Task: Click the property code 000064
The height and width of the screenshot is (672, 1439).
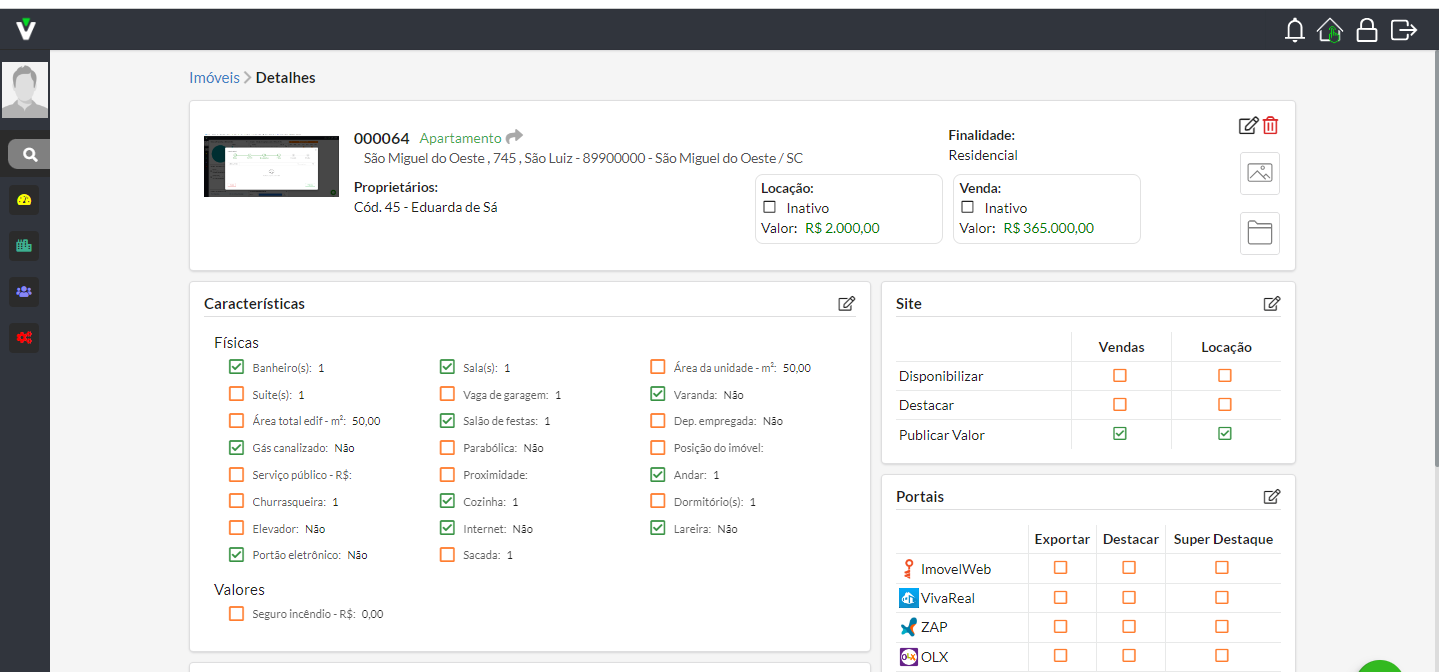Action: (382, 138)
